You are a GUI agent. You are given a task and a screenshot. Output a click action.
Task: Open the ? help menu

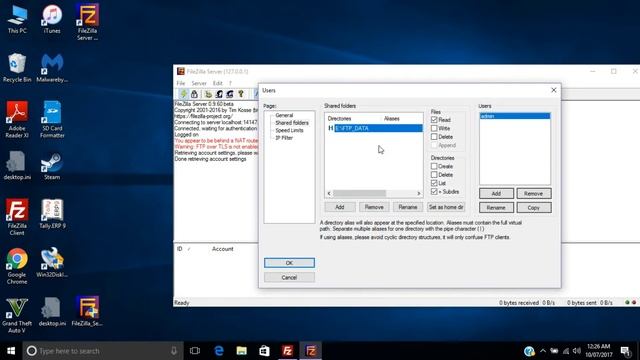(230, 83)
